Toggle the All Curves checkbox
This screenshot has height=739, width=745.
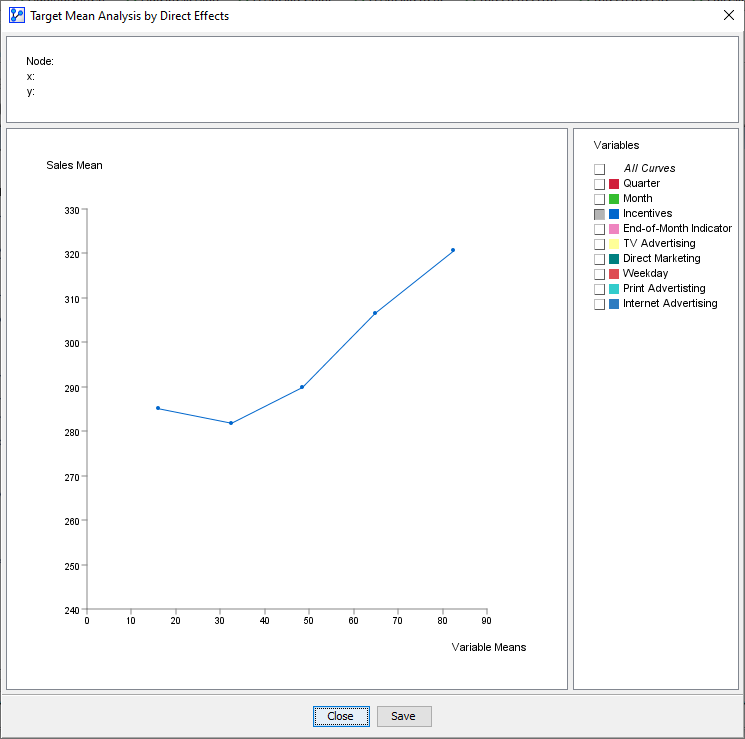click(599, 169)
